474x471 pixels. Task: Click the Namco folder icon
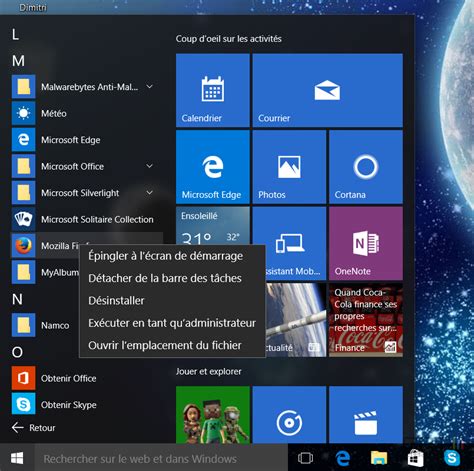pos(23,325)
